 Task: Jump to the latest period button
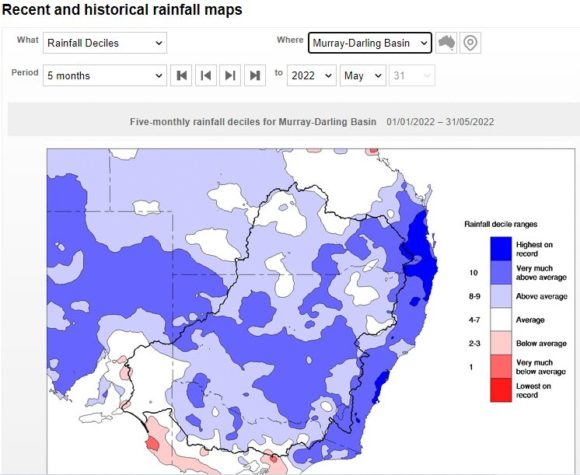(x=255, y=75)
